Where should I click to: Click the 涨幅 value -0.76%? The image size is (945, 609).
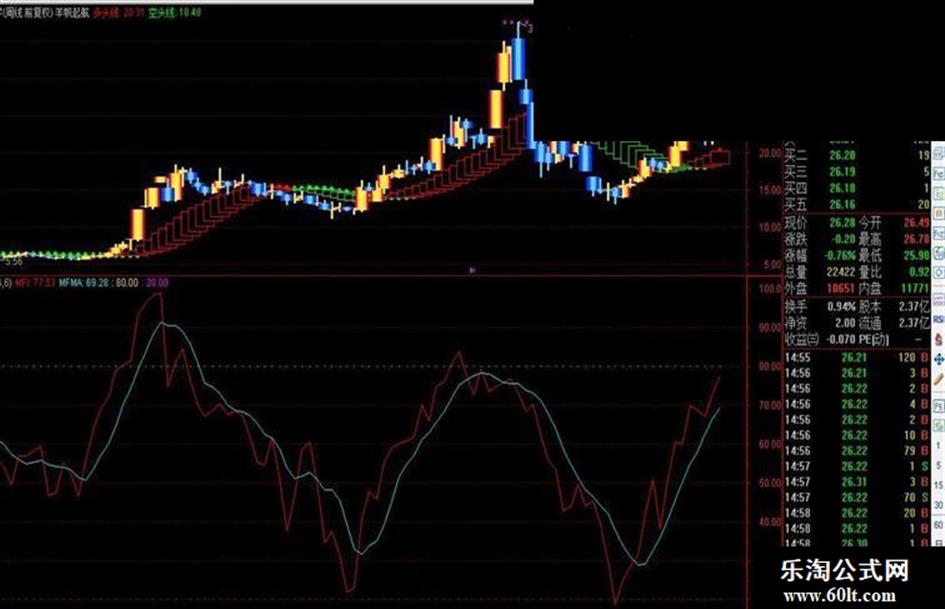click(841, 256)
